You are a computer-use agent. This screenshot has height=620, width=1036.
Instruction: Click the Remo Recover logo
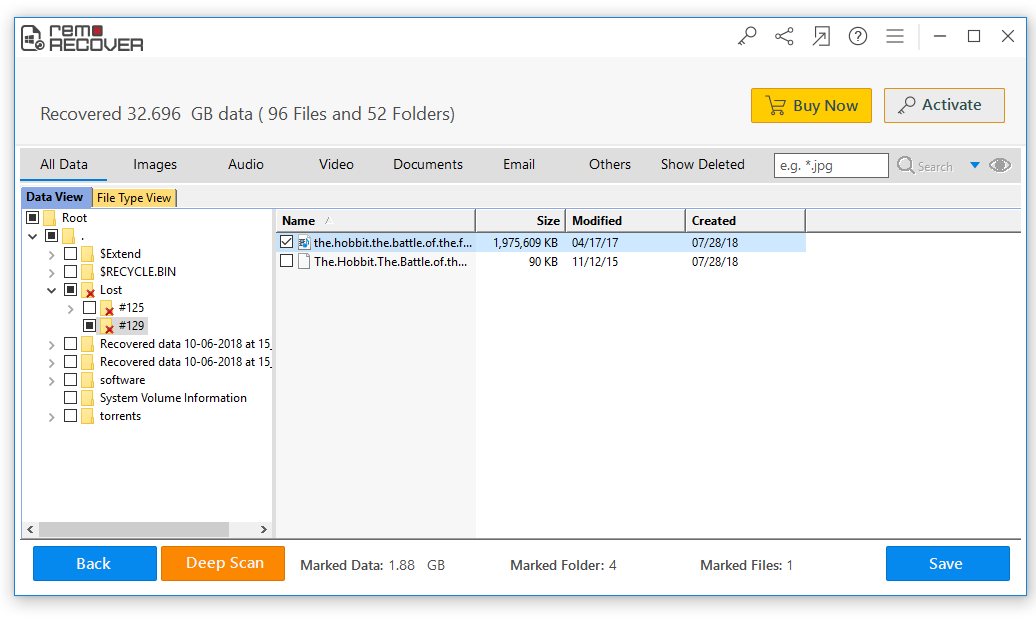coord(83,38)
